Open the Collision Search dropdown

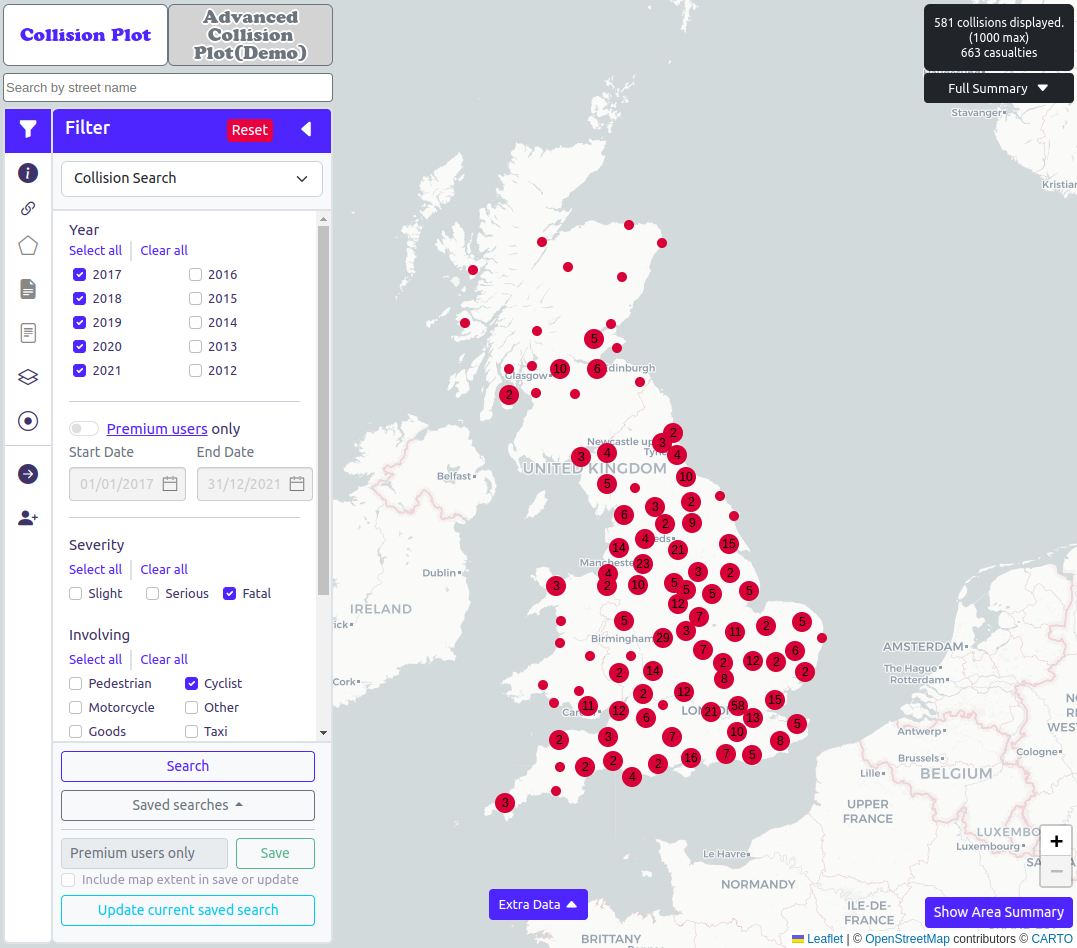[192, 179]
